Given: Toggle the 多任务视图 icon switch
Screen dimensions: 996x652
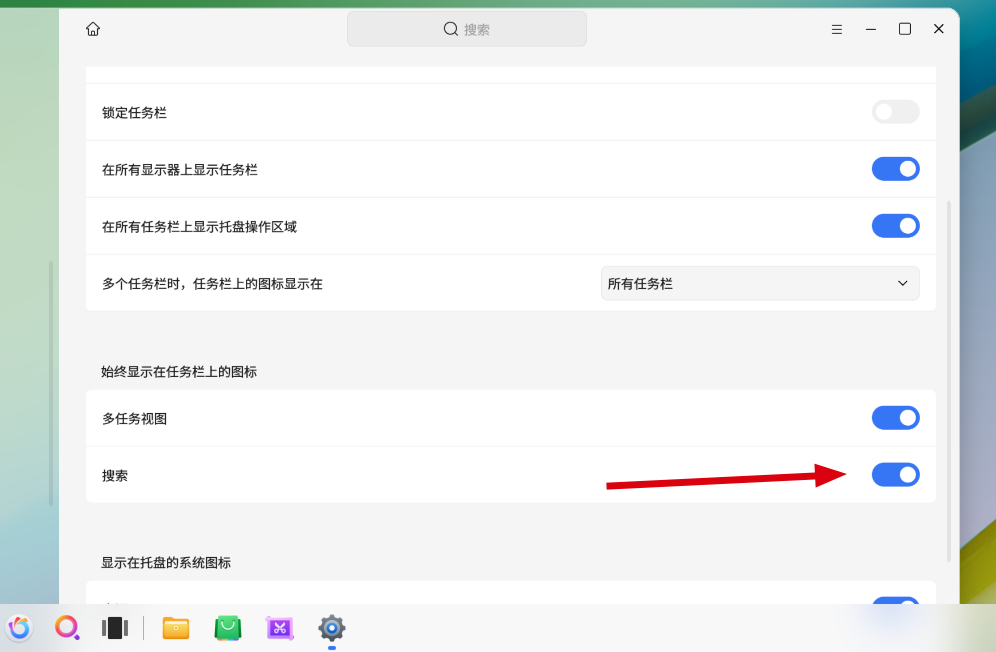Looking at the screenshot, I should click(896, 418).
